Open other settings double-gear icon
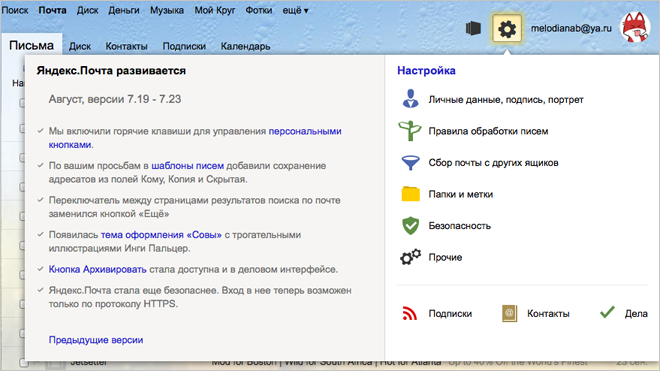660x371 pixels. tap(410, 257)
